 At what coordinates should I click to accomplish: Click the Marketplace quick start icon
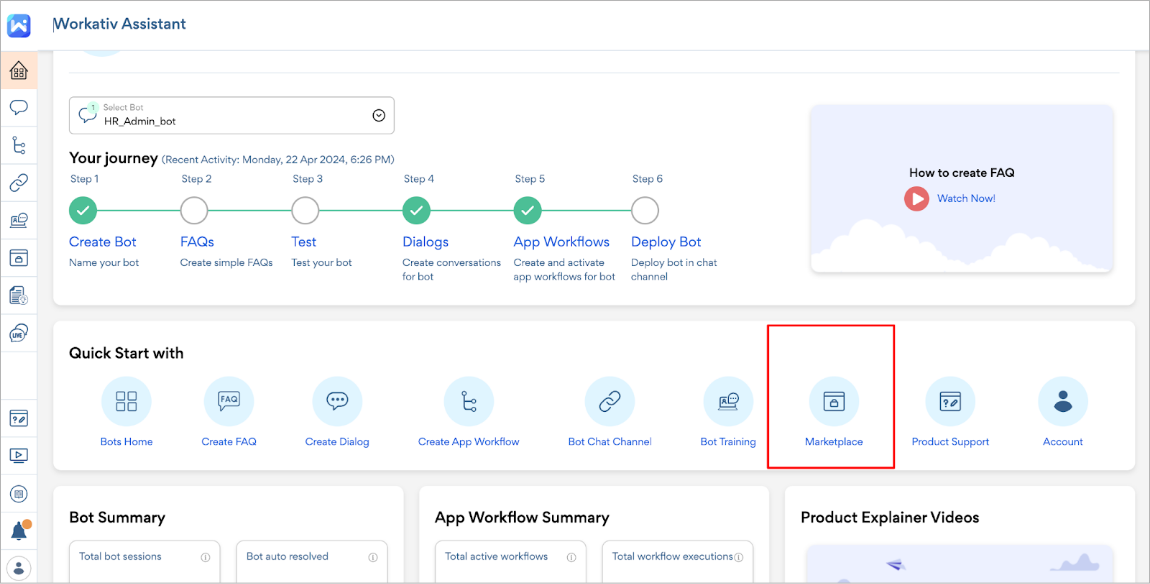pyautogui.click(x=834, y=401)
